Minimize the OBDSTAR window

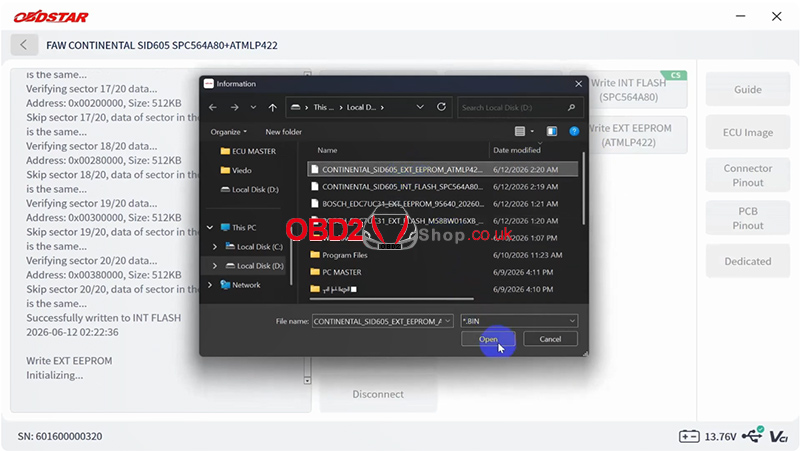pos(740,16)
